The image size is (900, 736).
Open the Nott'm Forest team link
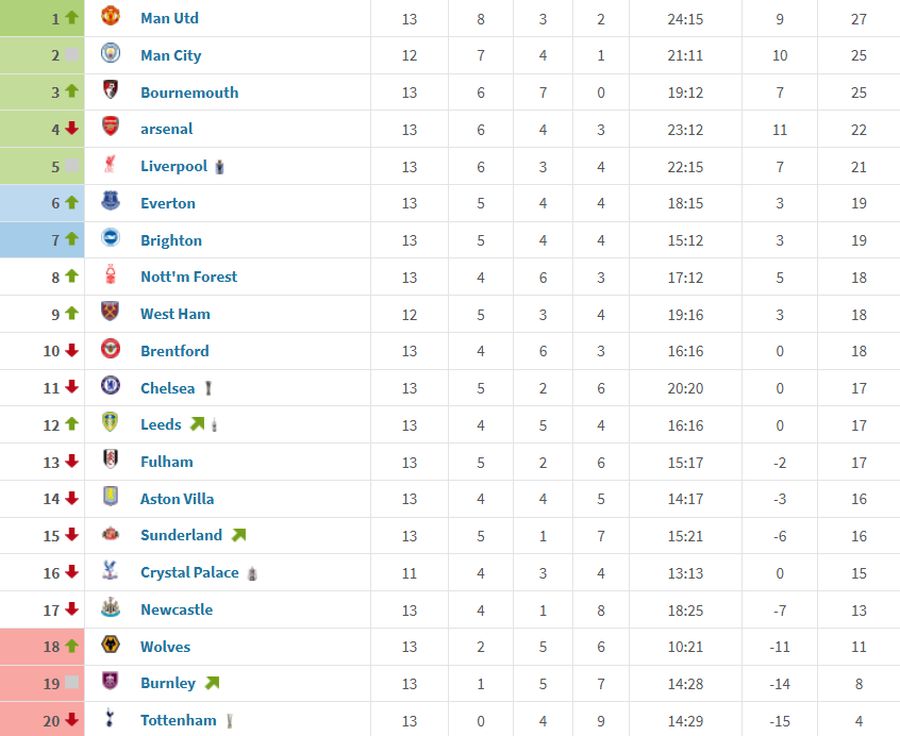pos(189,277)
